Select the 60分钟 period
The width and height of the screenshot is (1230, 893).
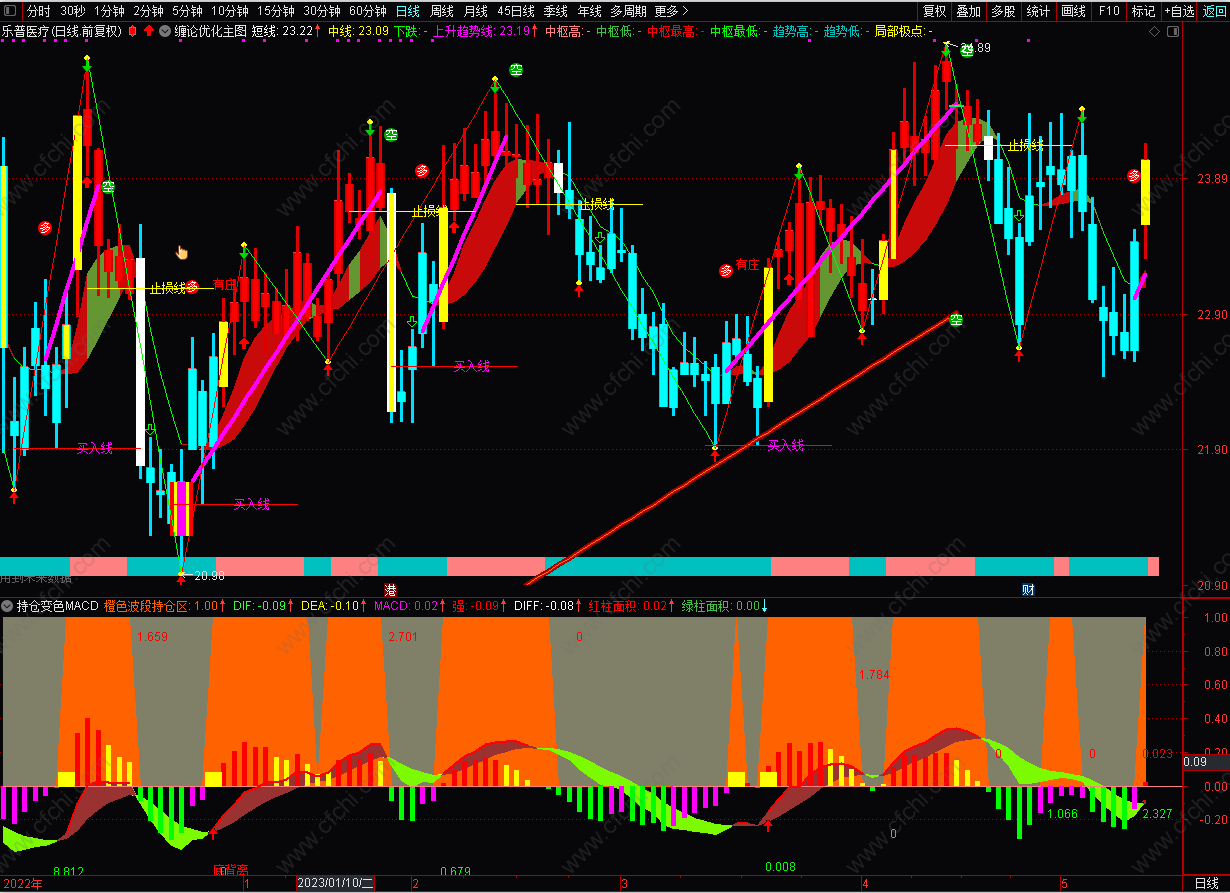[368, 11]
